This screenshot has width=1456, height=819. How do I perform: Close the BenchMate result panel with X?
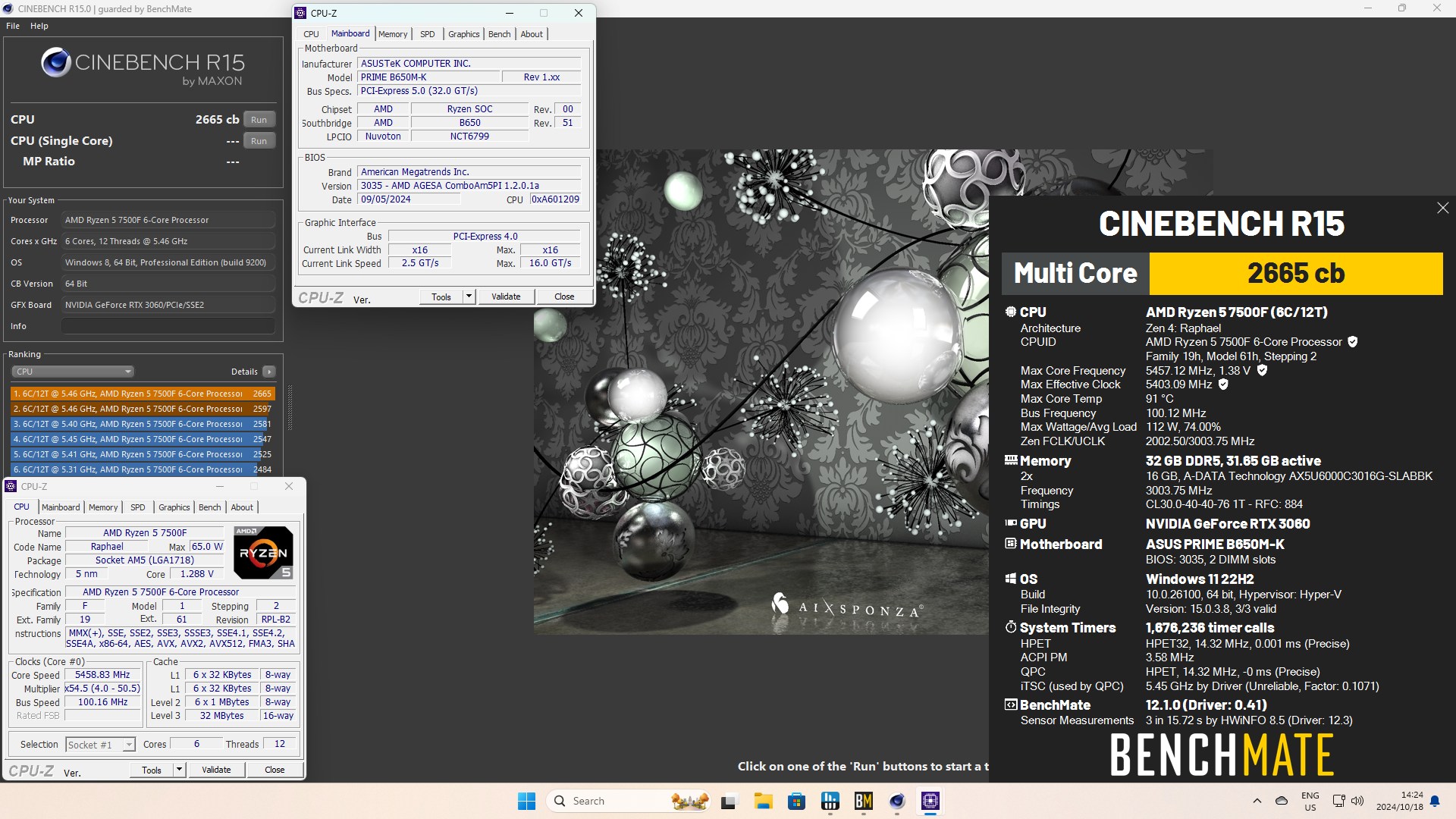point(1442,208)
